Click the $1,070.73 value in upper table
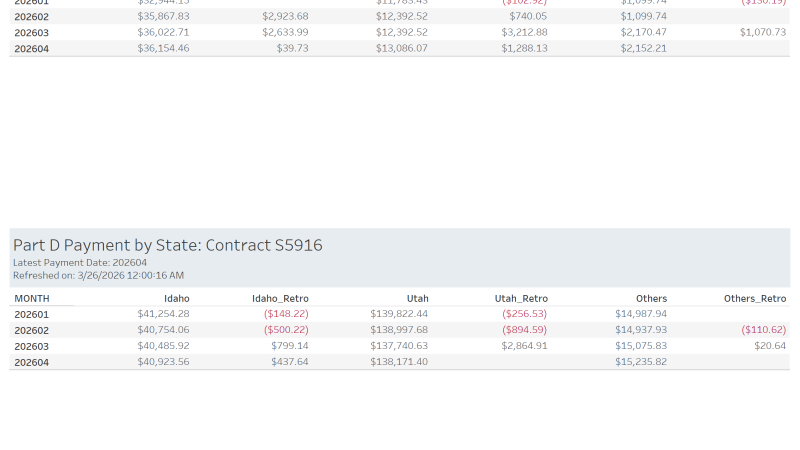Image resolution: width=800 pixels, height=450 pixels. coord(763,32)
